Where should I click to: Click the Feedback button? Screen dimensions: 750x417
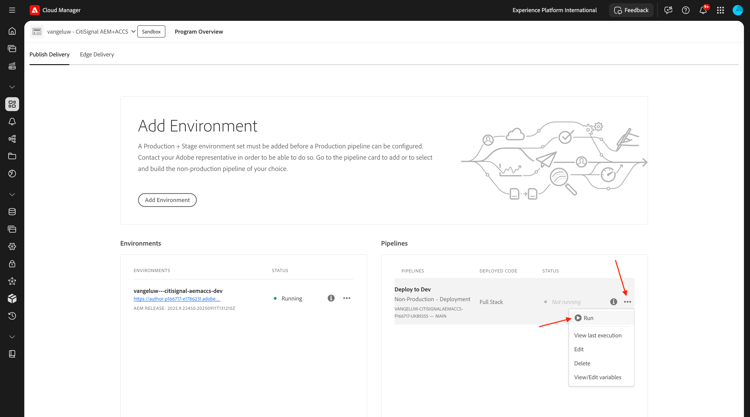coord(631,10)
